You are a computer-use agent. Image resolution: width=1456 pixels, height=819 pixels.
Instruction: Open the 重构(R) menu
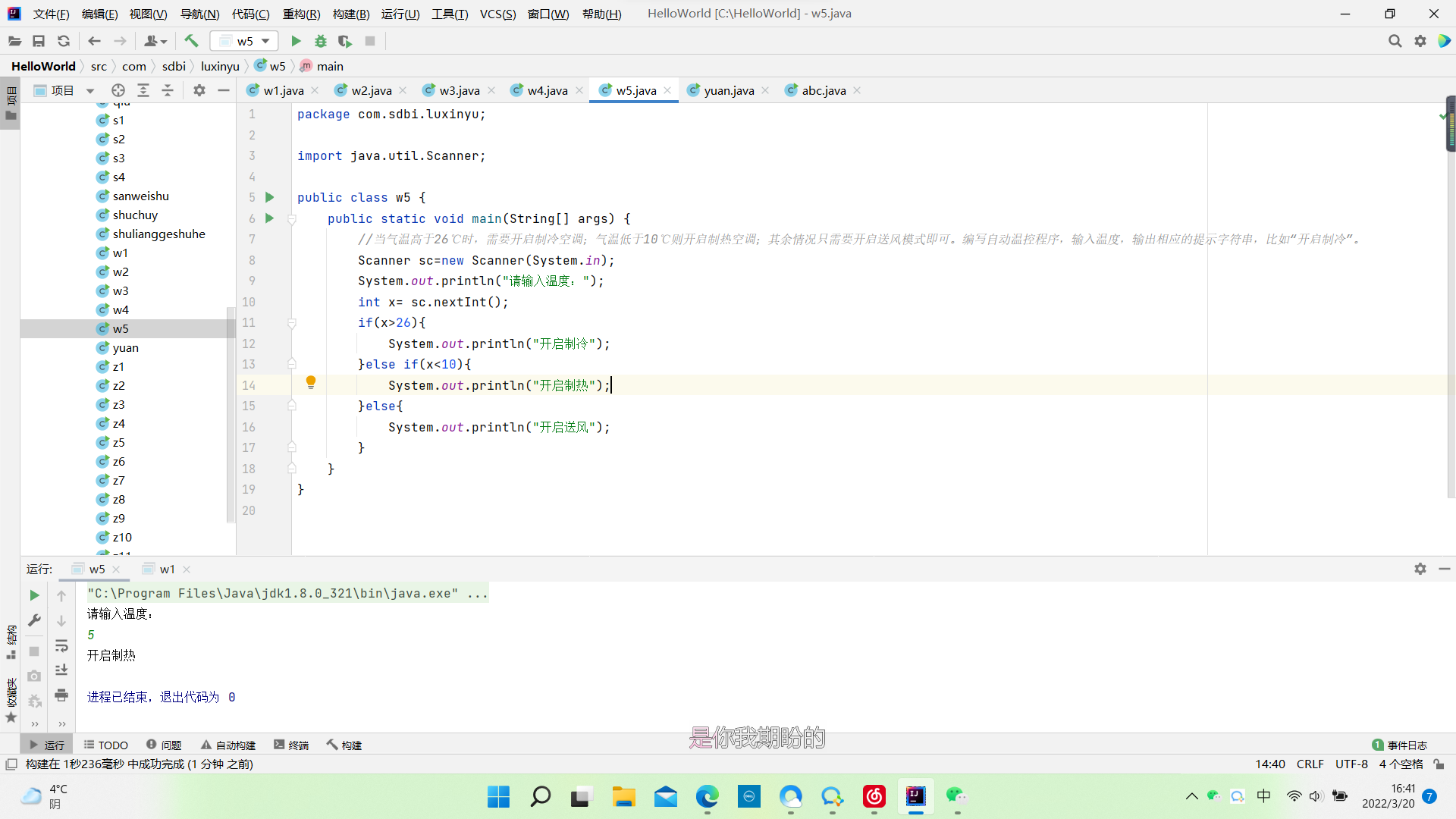[x=301, y=14]
